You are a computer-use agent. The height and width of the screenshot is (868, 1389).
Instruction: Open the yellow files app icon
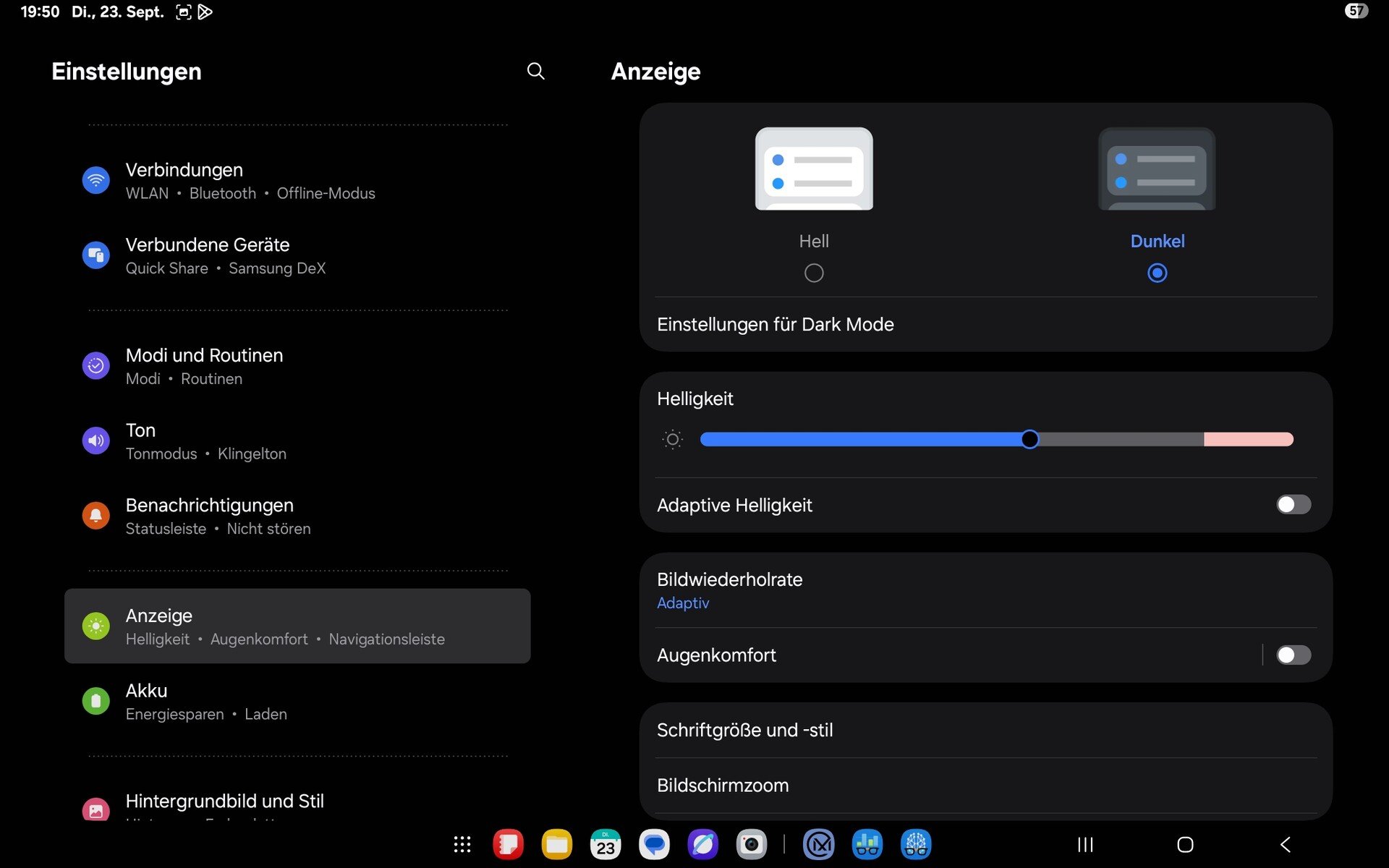click(x=556, y=844)
